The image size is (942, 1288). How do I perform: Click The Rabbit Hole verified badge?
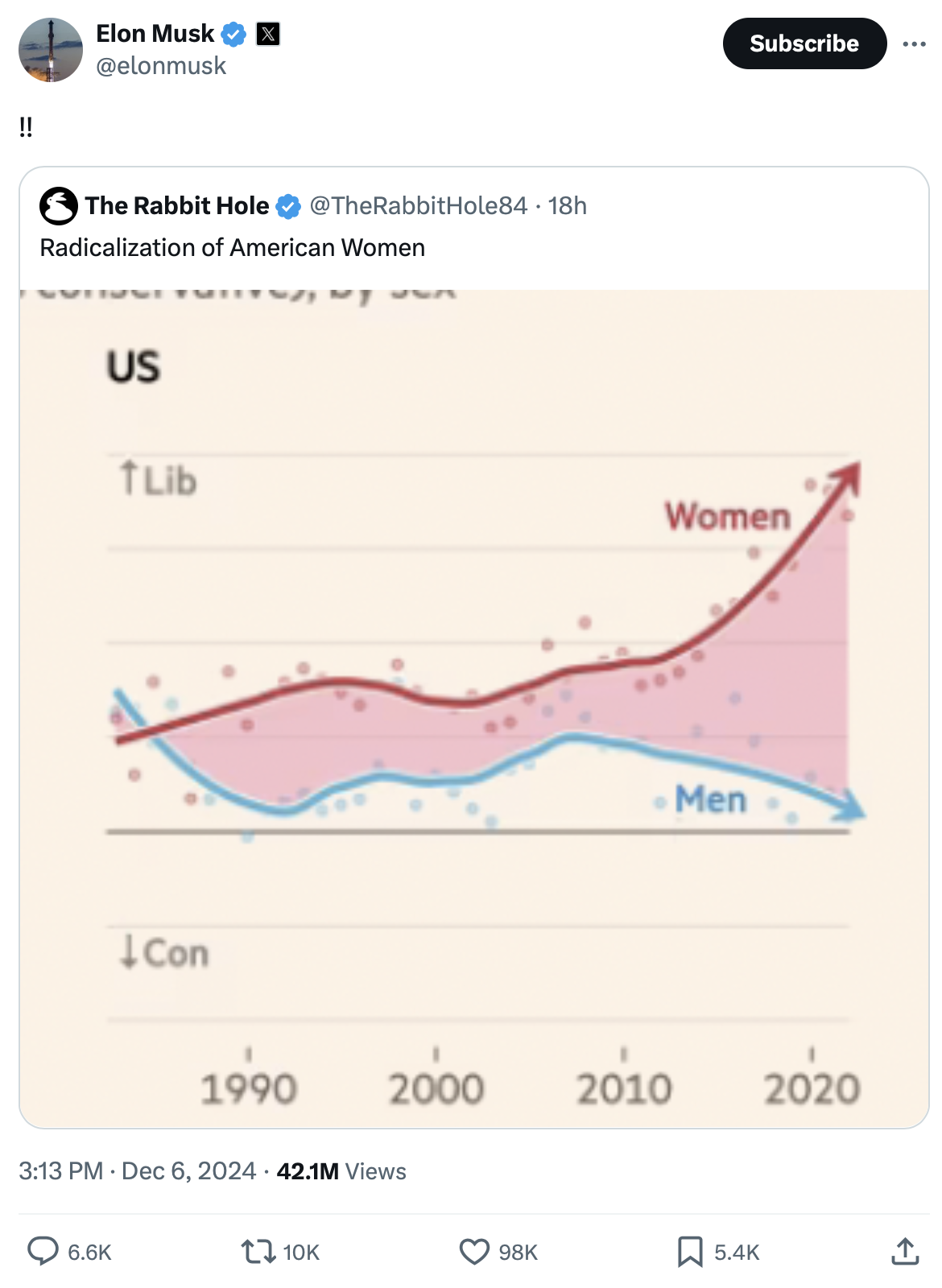288,206
